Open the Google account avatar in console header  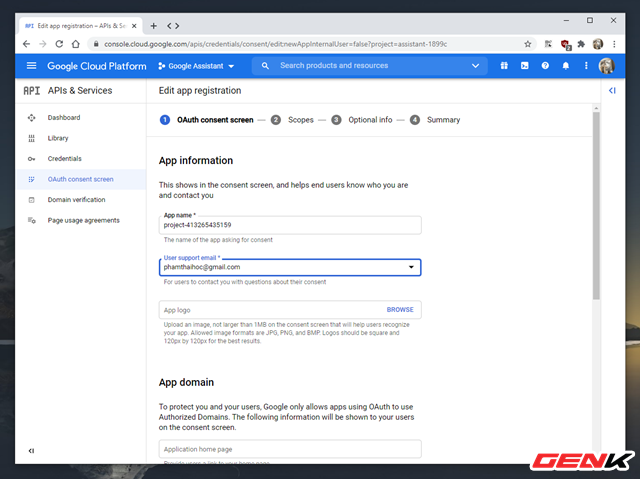(607, 66)
